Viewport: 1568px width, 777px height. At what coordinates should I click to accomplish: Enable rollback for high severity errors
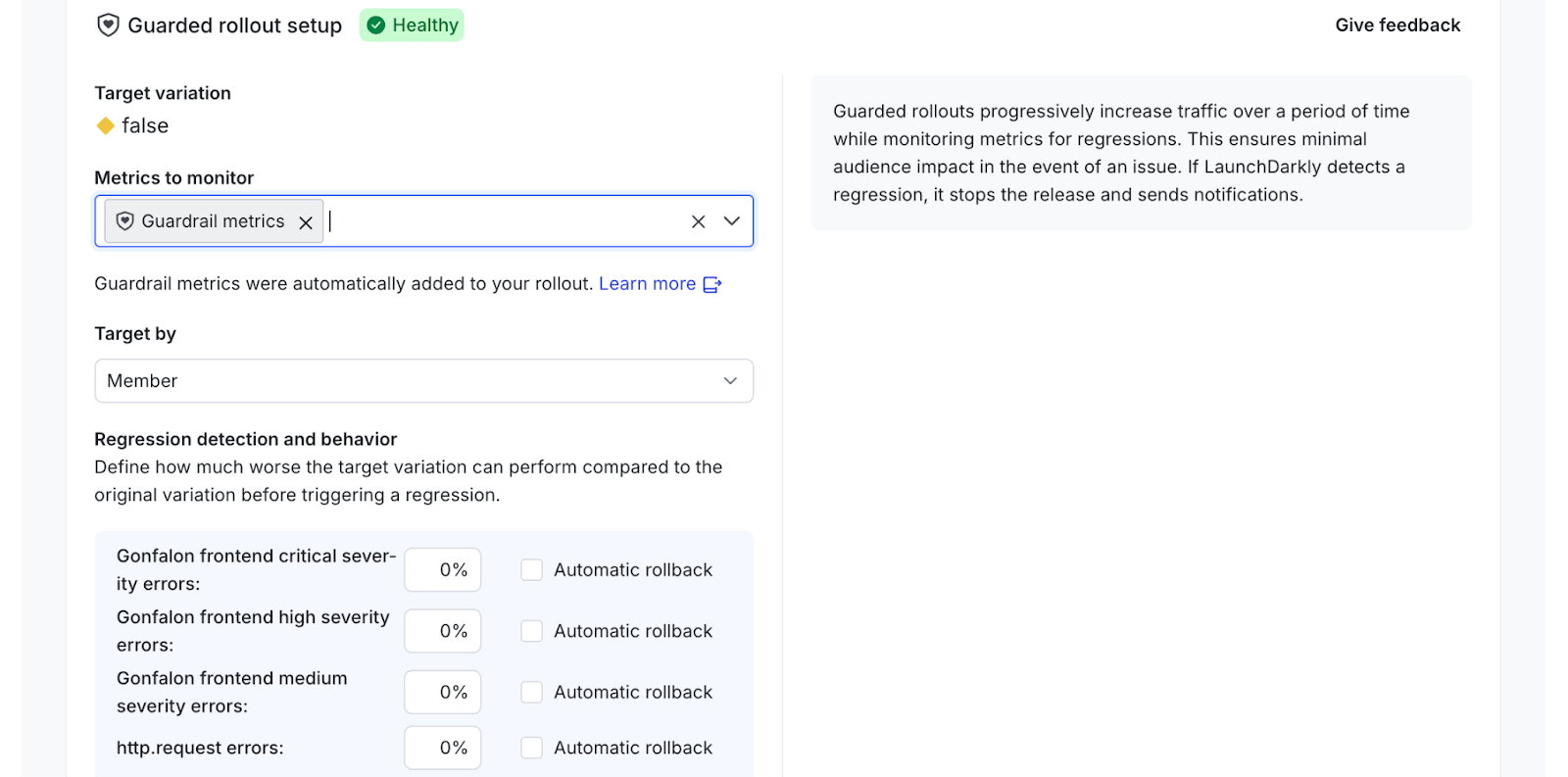coord(531,631)
